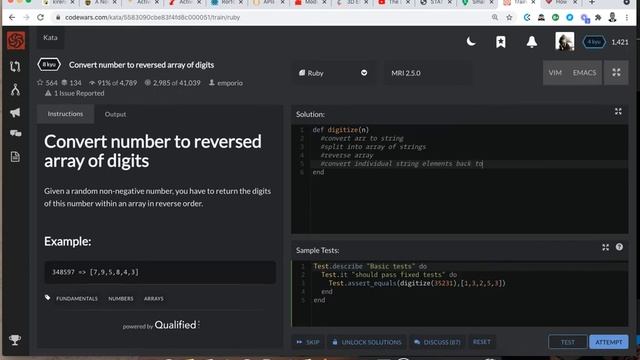Open the Sample Tests help icon

(619, 247)
